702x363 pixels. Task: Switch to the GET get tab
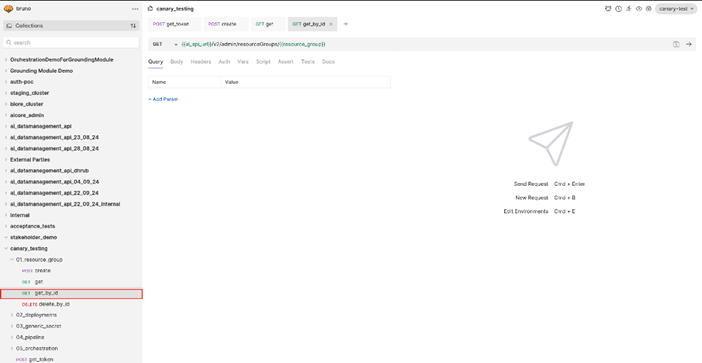coord(268,24)
